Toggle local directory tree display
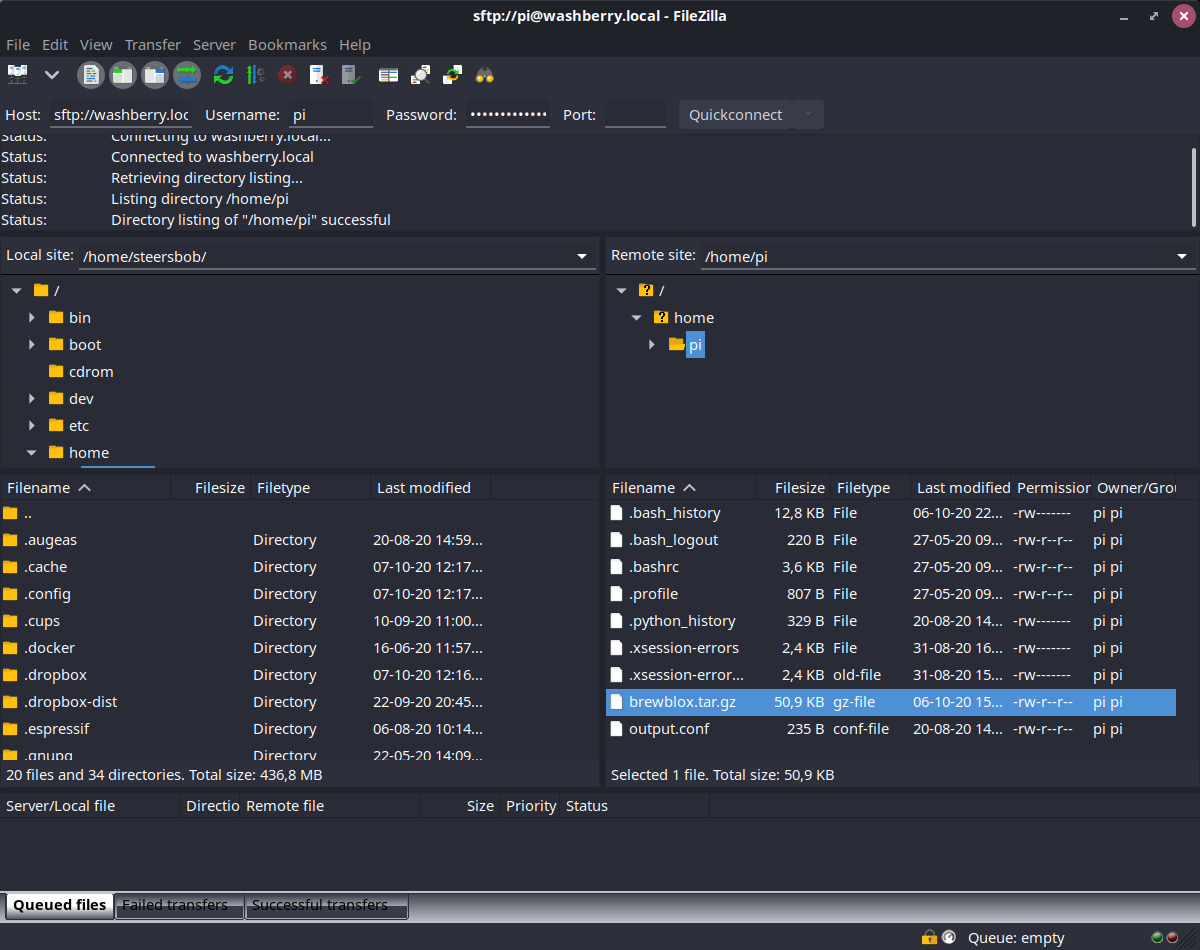This screenshot has height=950, width=1200. [123, 75]
